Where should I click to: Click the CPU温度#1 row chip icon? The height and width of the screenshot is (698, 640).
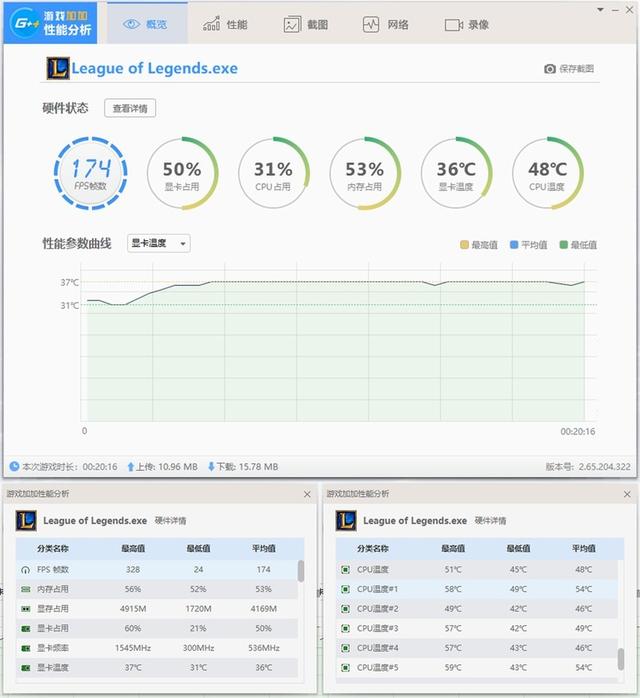coord(345,589)
